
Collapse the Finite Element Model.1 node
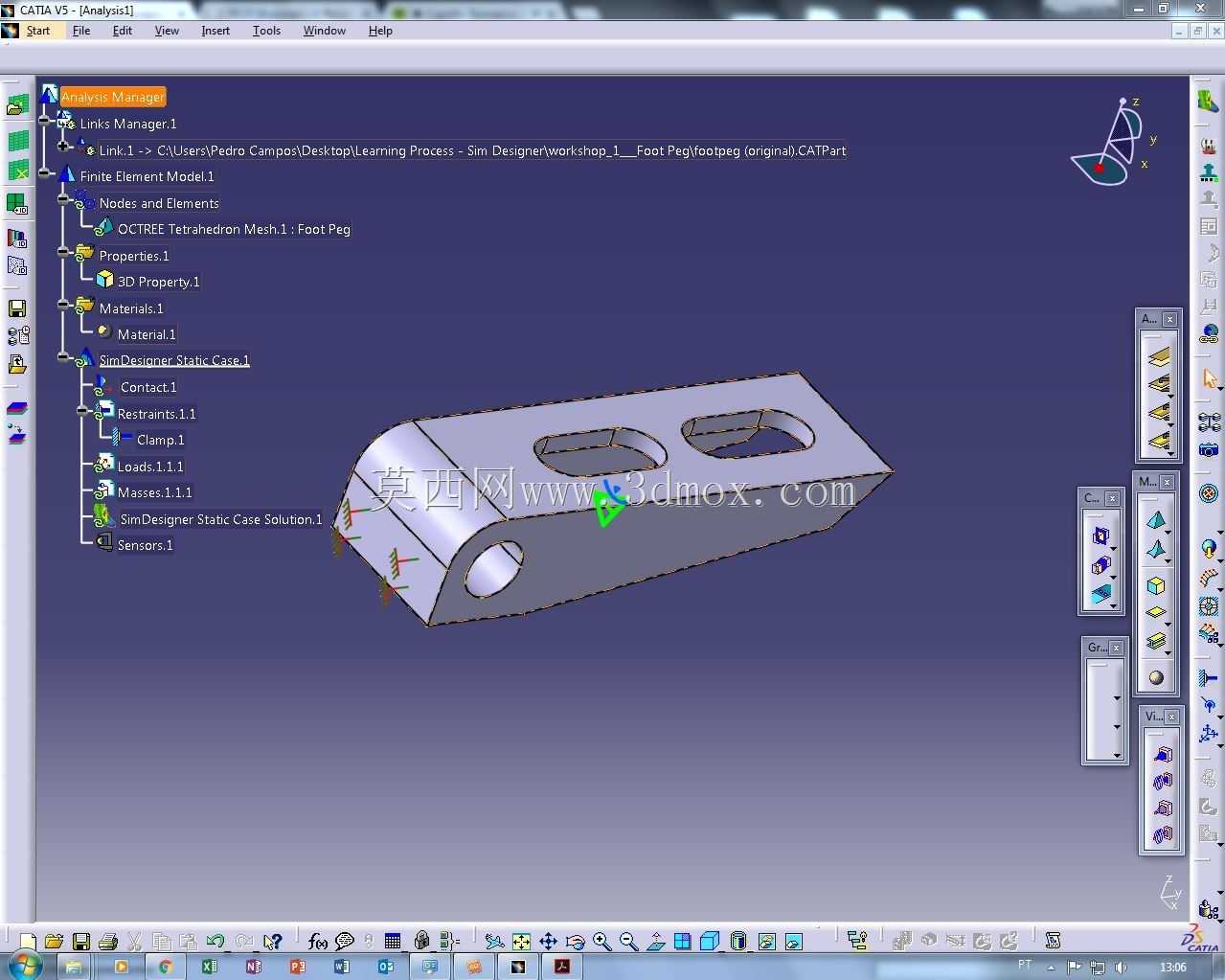[44, 173]
